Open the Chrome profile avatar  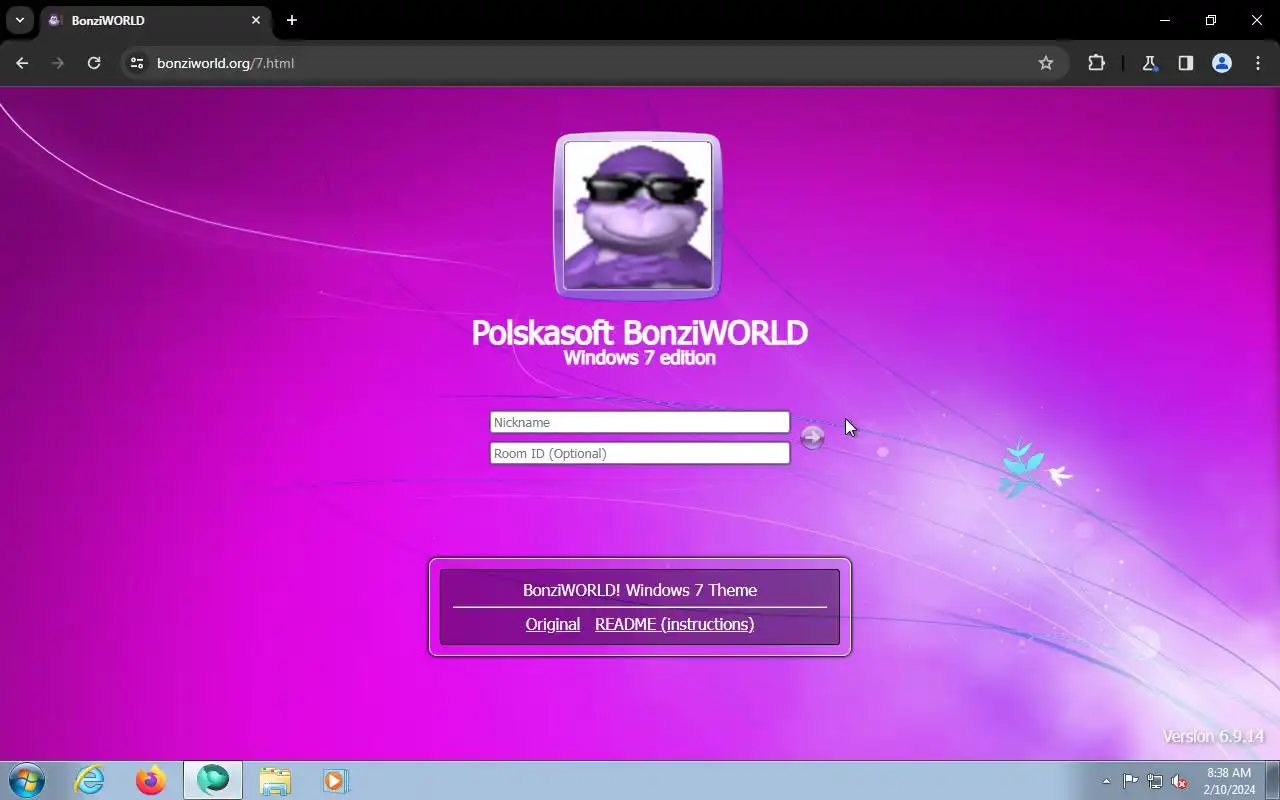pos(1222,63)
